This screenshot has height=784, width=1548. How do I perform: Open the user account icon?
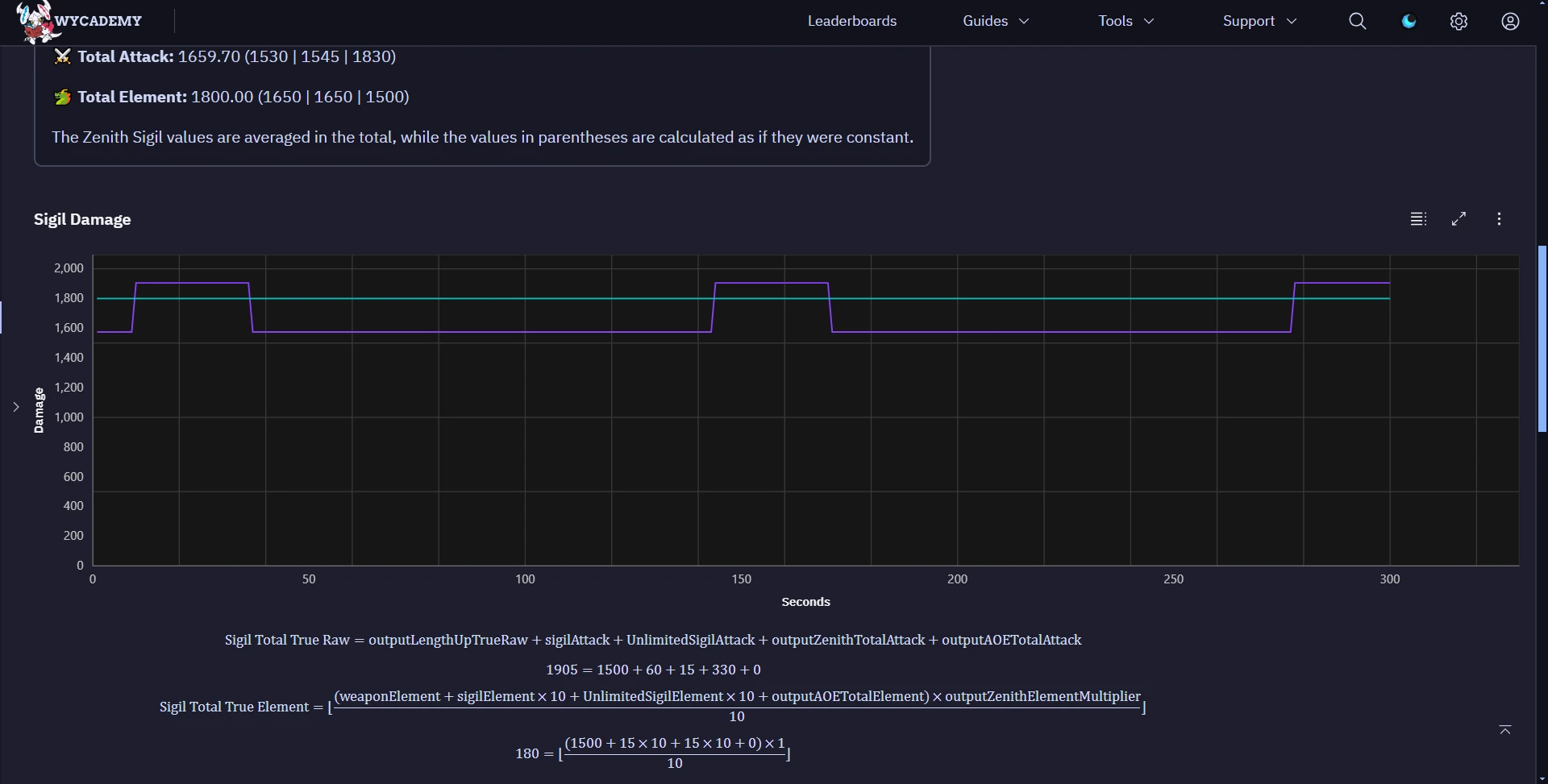(x=1510, y=22)
